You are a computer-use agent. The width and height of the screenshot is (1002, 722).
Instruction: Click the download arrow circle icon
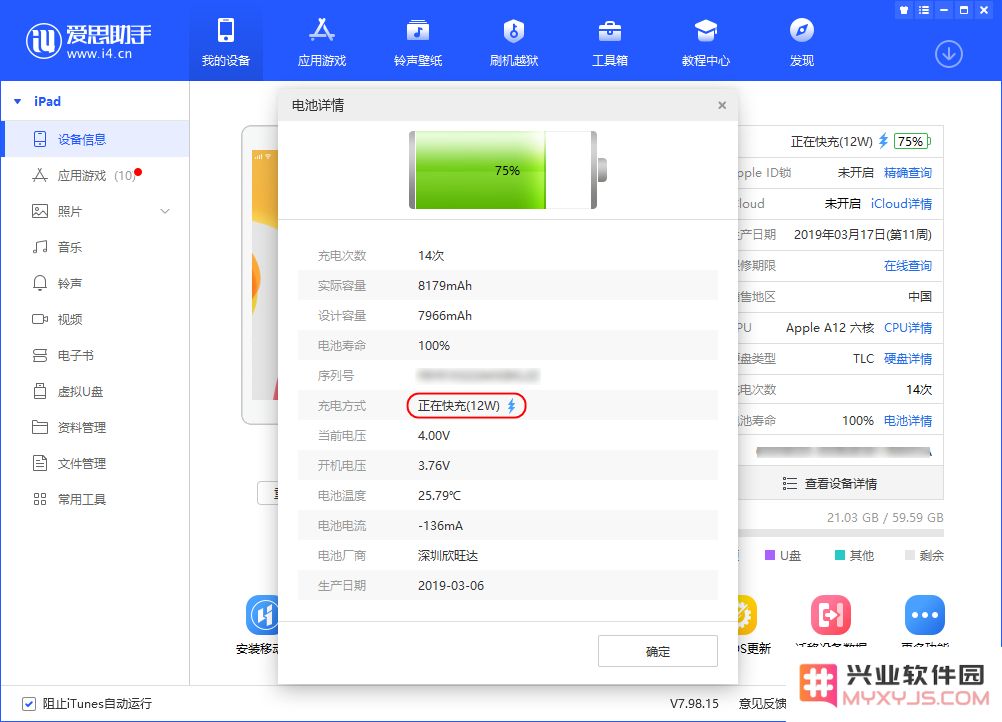pos(948,54)
